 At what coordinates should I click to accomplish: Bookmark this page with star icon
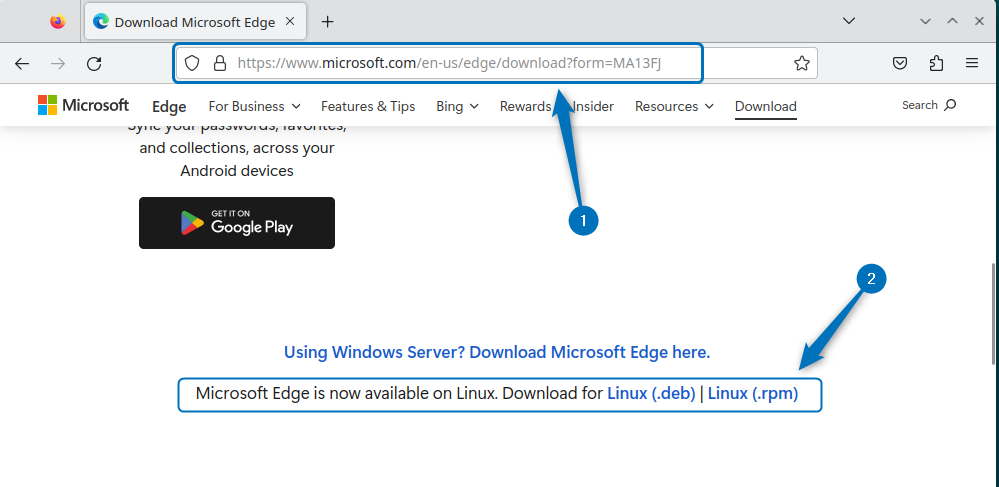point(801,63)
